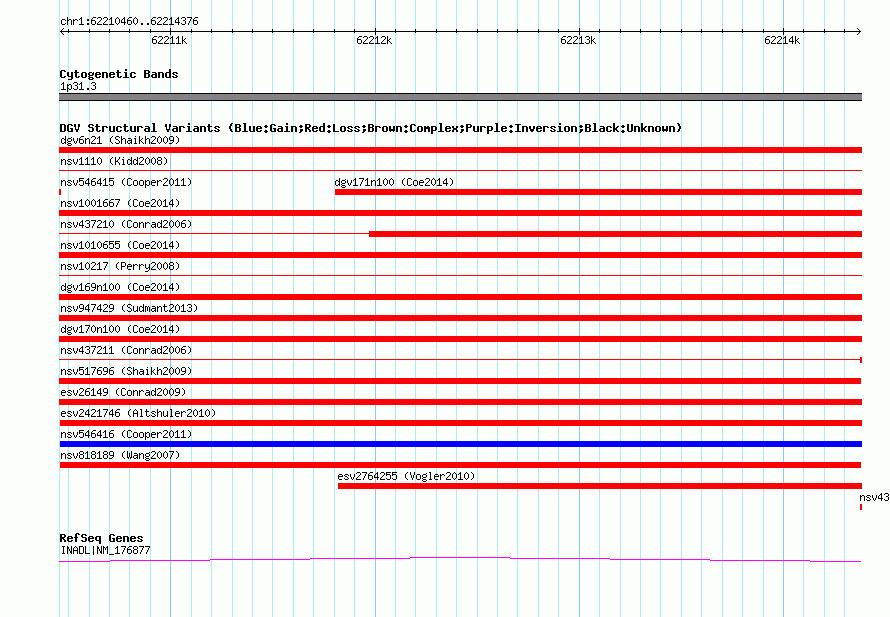Click the thin red line of nsv1110
890x617 pixels.
[x=460, y=171]
